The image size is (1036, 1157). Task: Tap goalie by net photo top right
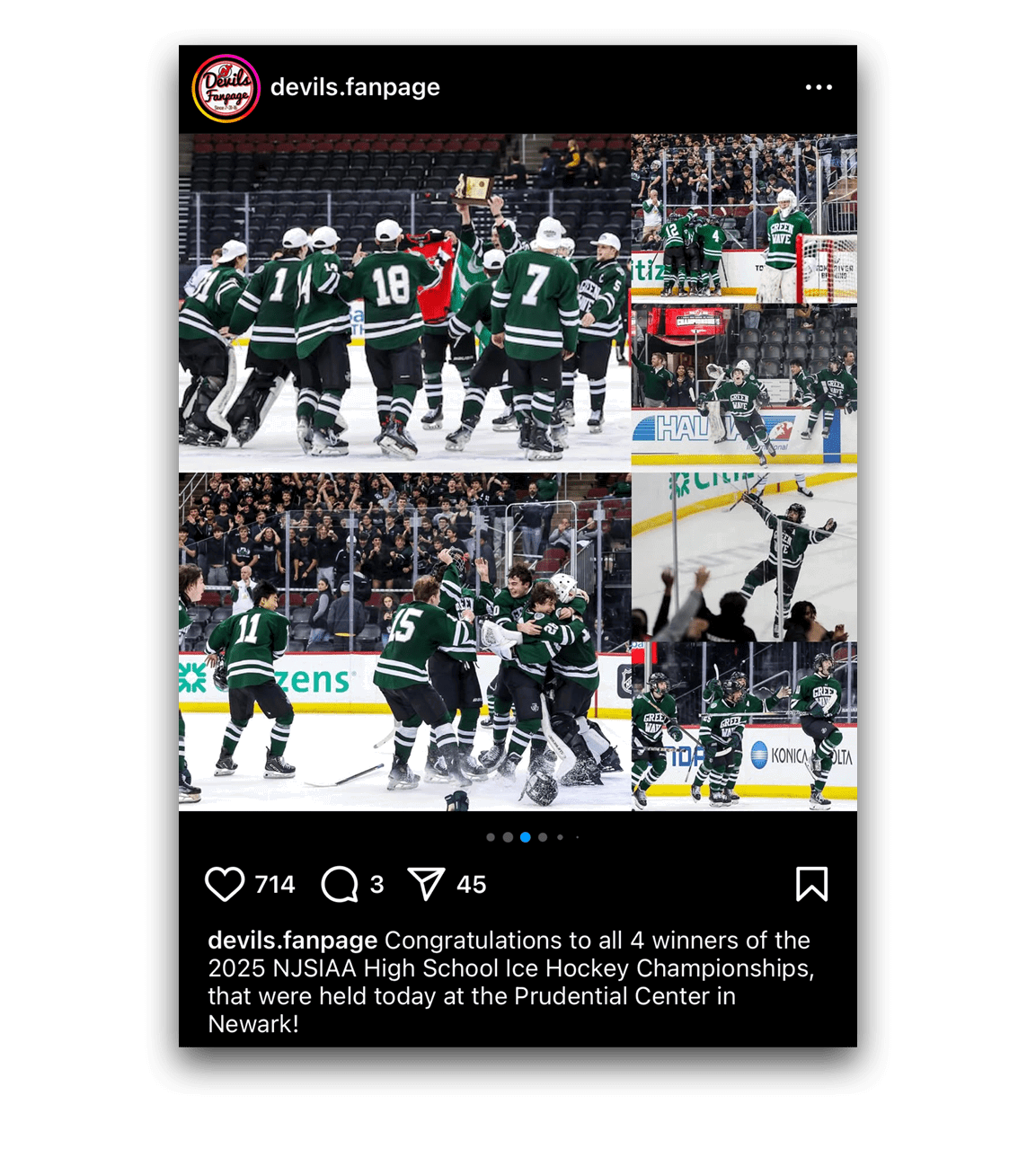(744, 218)
